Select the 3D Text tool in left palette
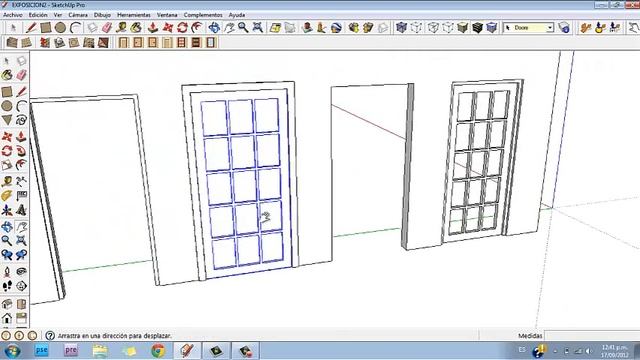Image resolution: width=640 pixels, height=360 pixels. coord(21,210)
